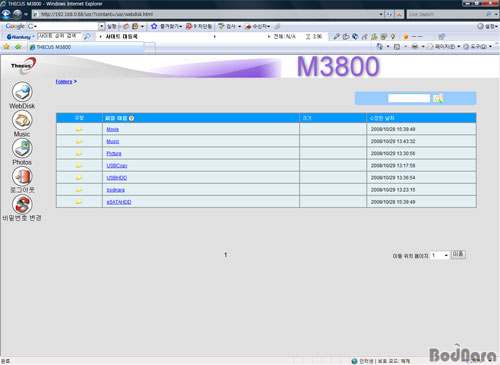Open the USBCopy folder link

click(117, 166)
